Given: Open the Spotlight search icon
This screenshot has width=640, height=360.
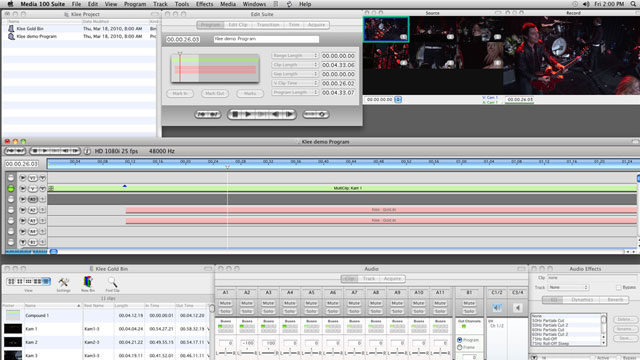Looking at the screenshot, I should coord(634,4).
